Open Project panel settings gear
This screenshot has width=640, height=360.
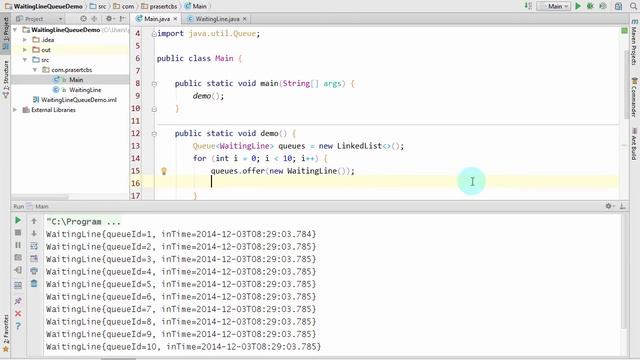109,19
